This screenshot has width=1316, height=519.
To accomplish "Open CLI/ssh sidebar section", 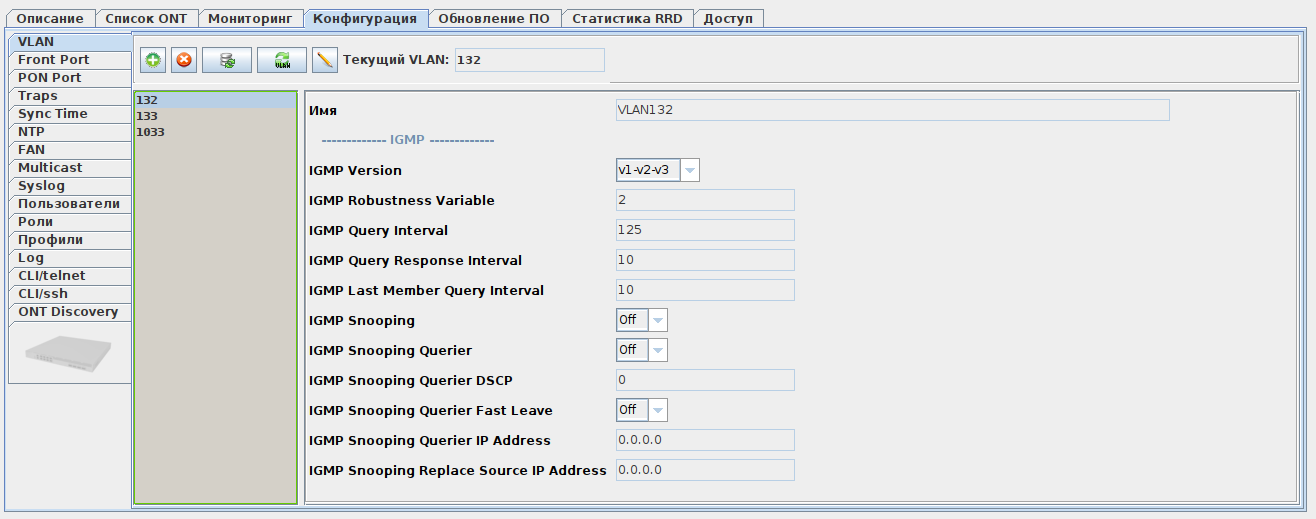I will point(69,294).
